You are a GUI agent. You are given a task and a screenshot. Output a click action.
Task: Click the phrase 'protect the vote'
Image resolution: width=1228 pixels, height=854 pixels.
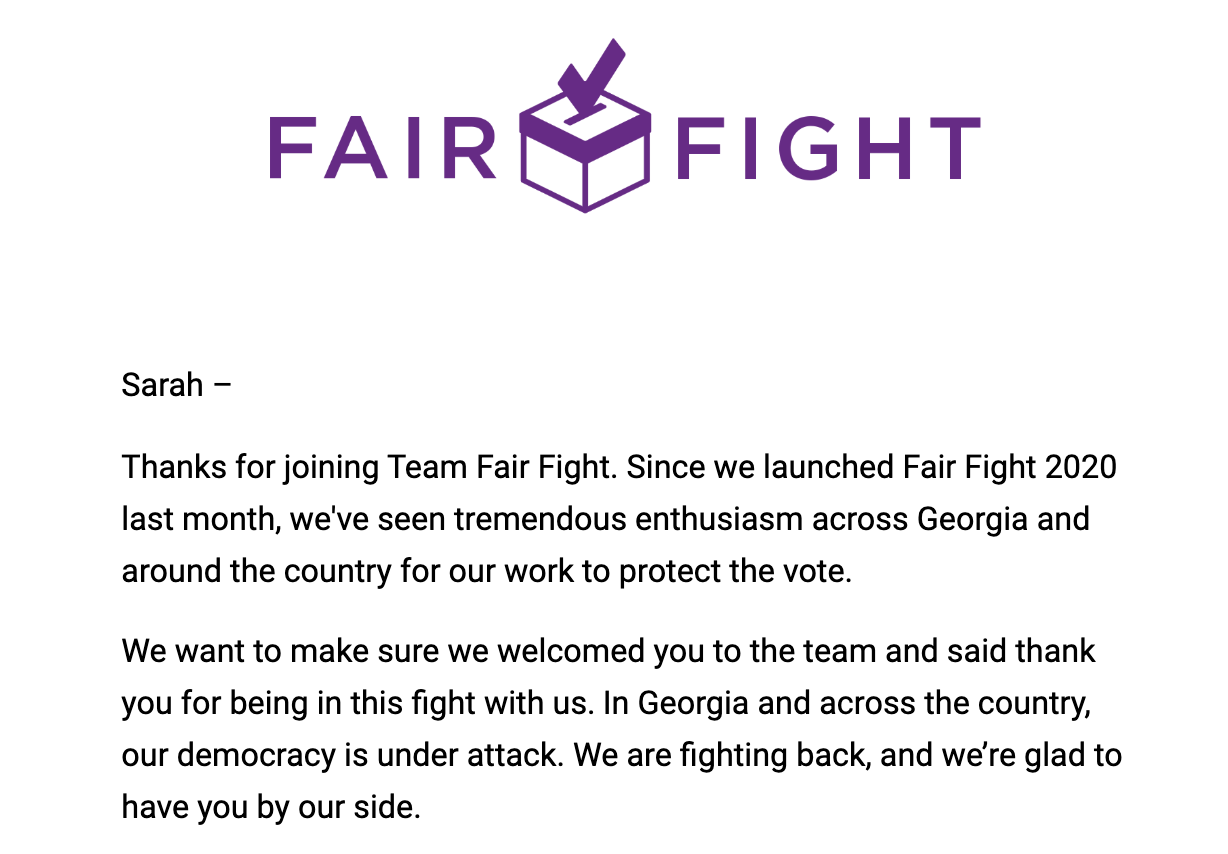(x=734, y=573)
